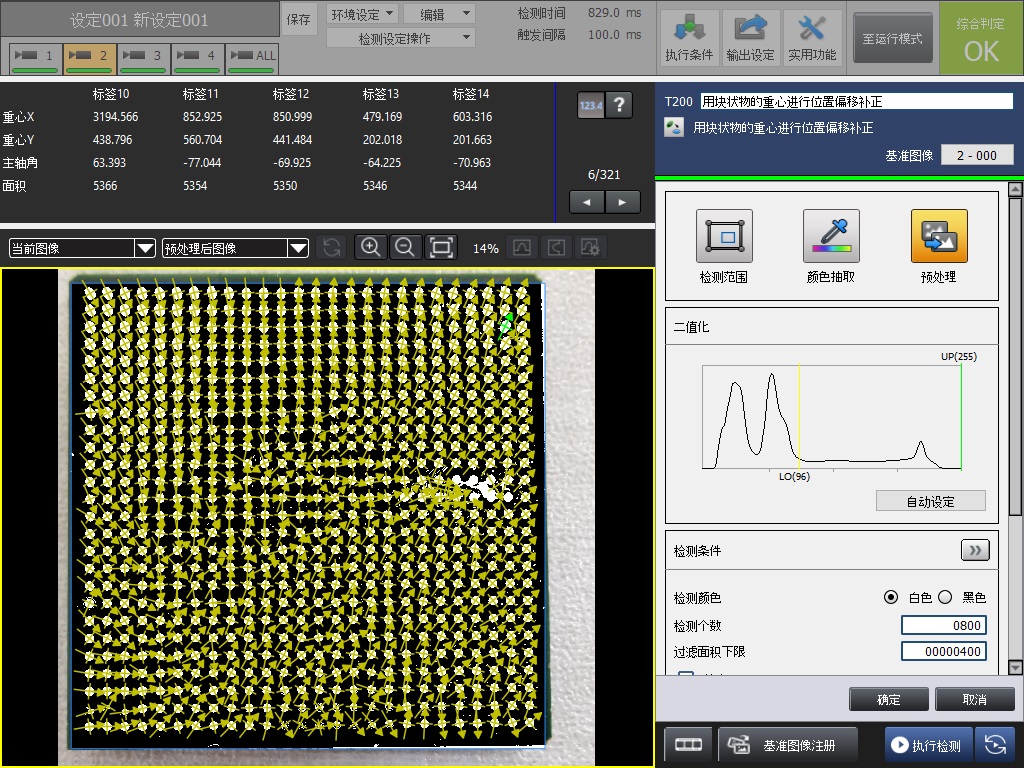Viewport: 1024px width, 768px height.
Task: Open 输出设定 output settings
Action: [750, 38]
